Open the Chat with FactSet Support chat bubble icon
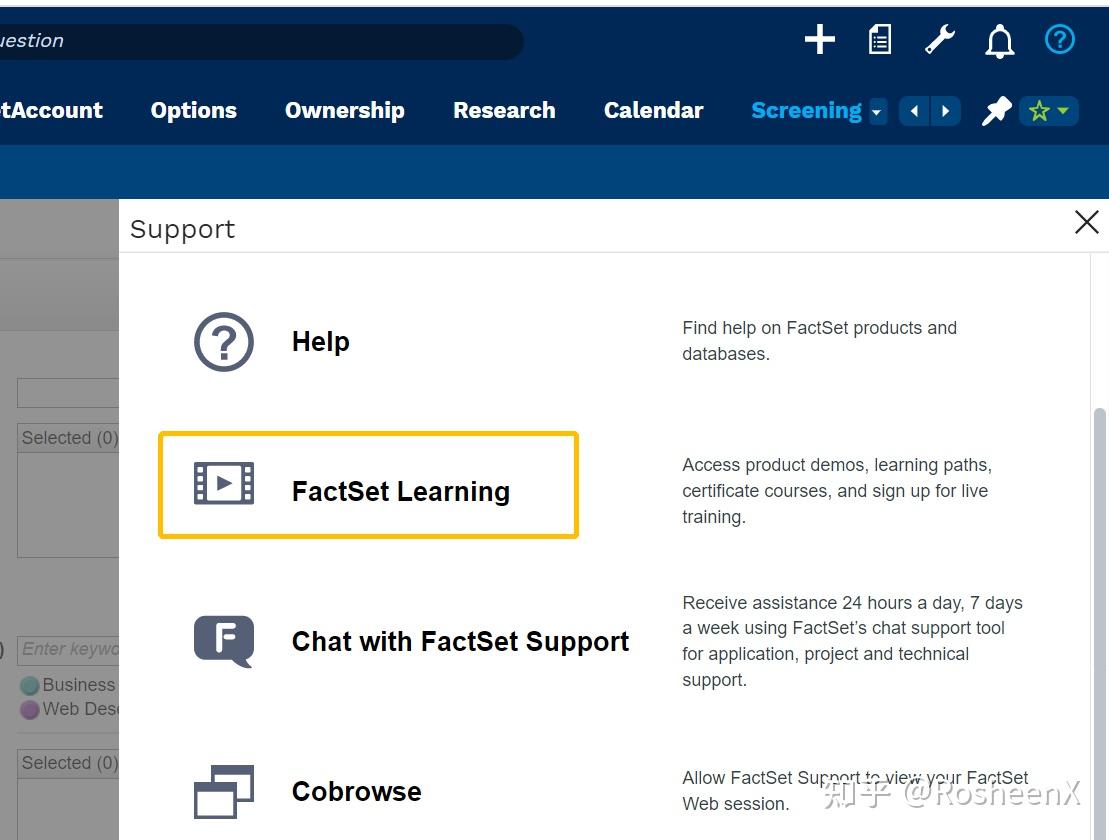 [222, 640]
